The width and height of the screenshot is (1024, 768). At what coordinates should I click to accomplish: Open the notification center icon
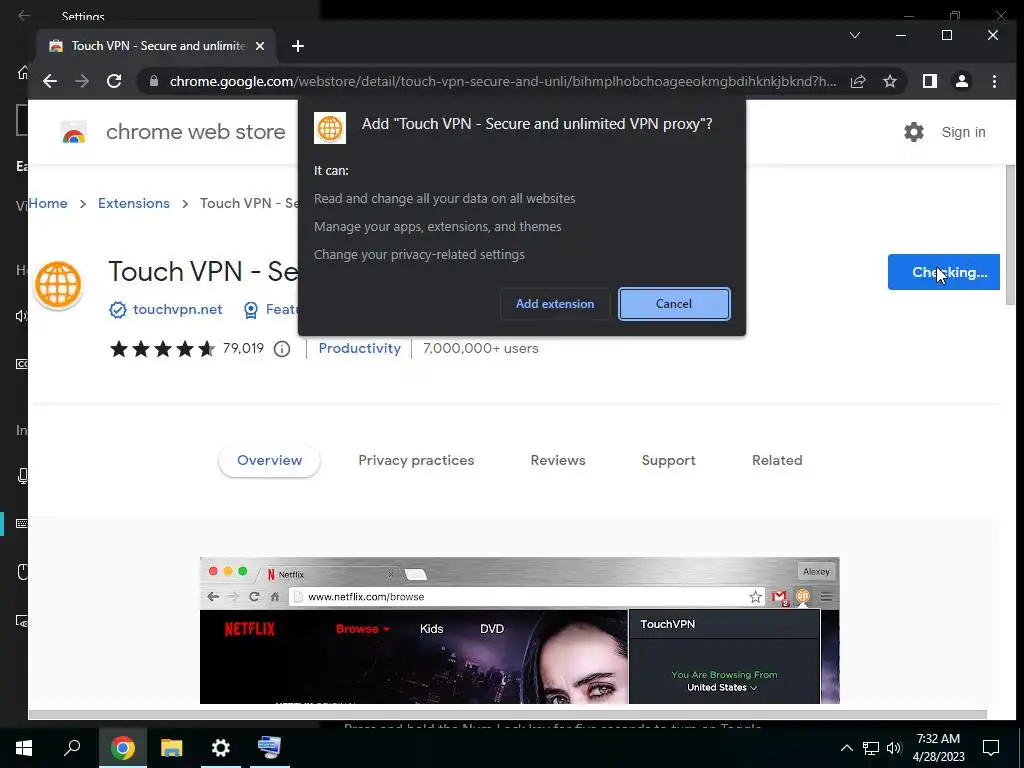pos(991,748)
